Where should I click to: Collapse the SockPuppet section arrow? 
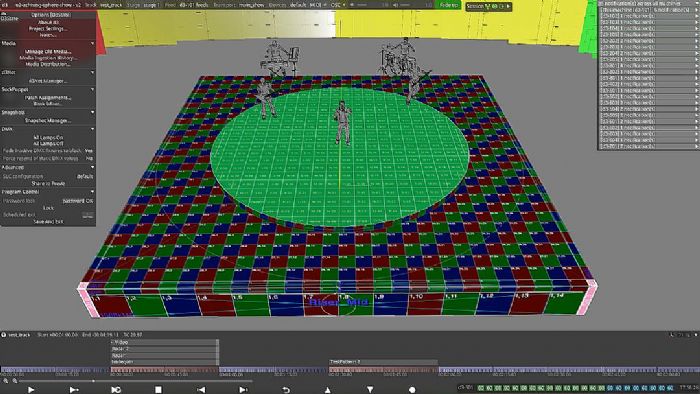click(x=92, y=89)
